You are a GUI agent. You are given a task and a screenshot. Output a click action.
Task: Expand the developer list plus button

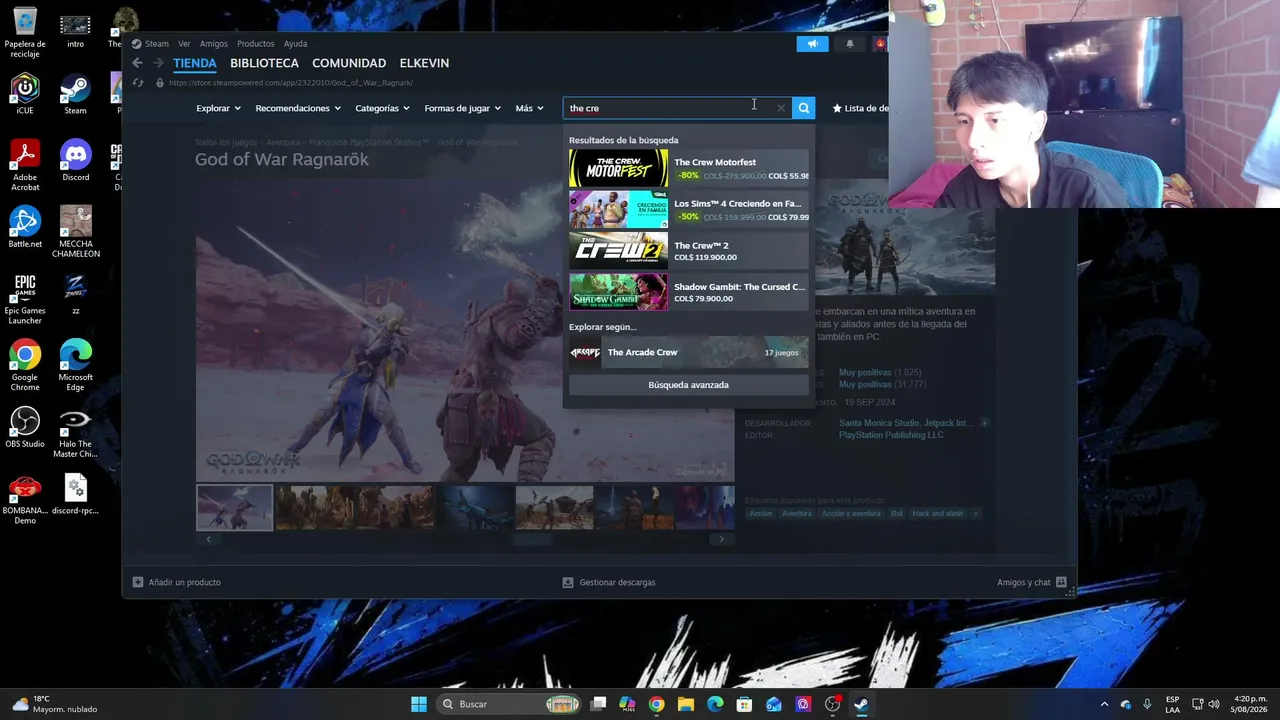[984, 423]
